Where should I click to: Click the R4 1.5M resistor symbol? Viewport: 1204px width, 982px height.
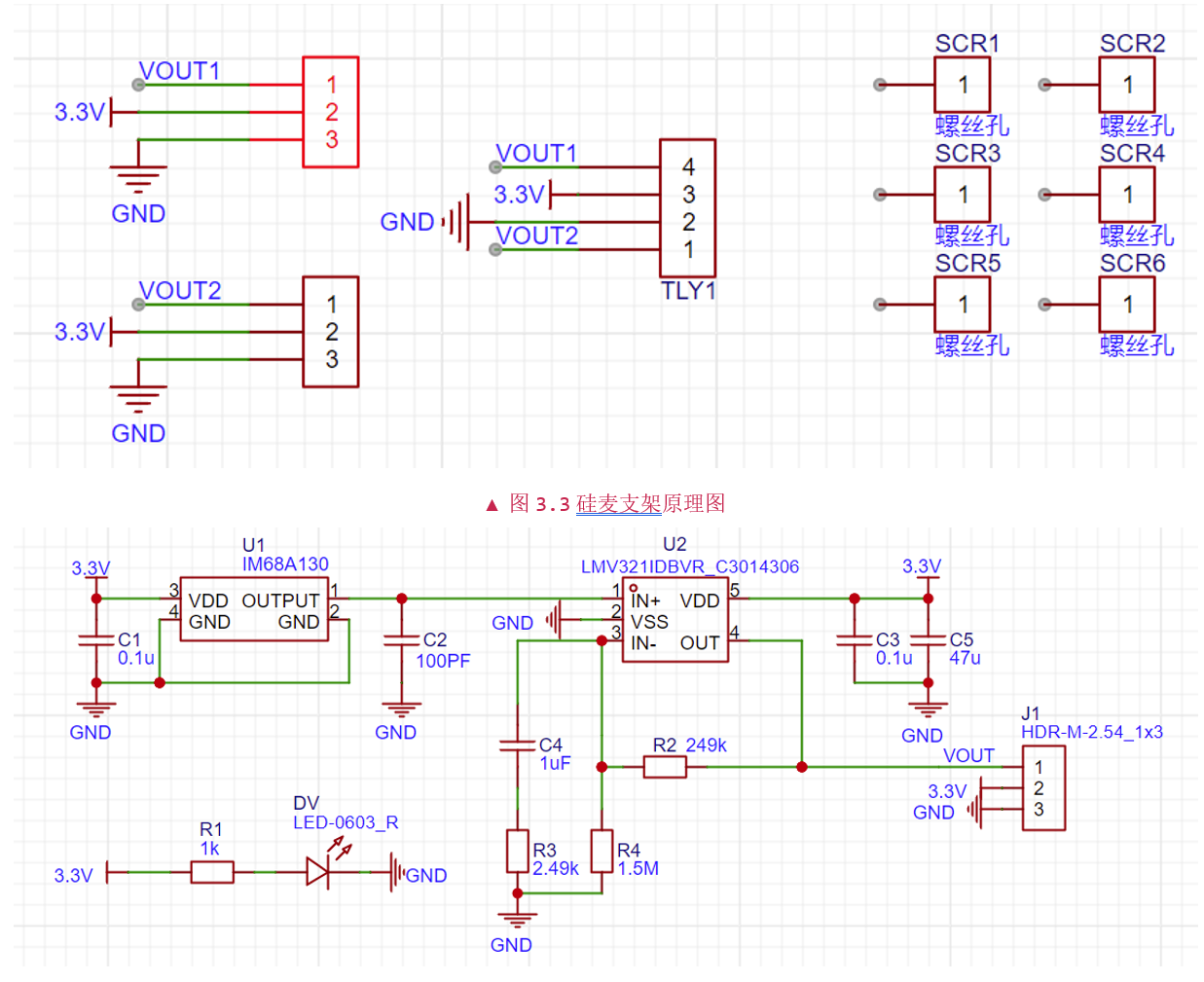602,851
